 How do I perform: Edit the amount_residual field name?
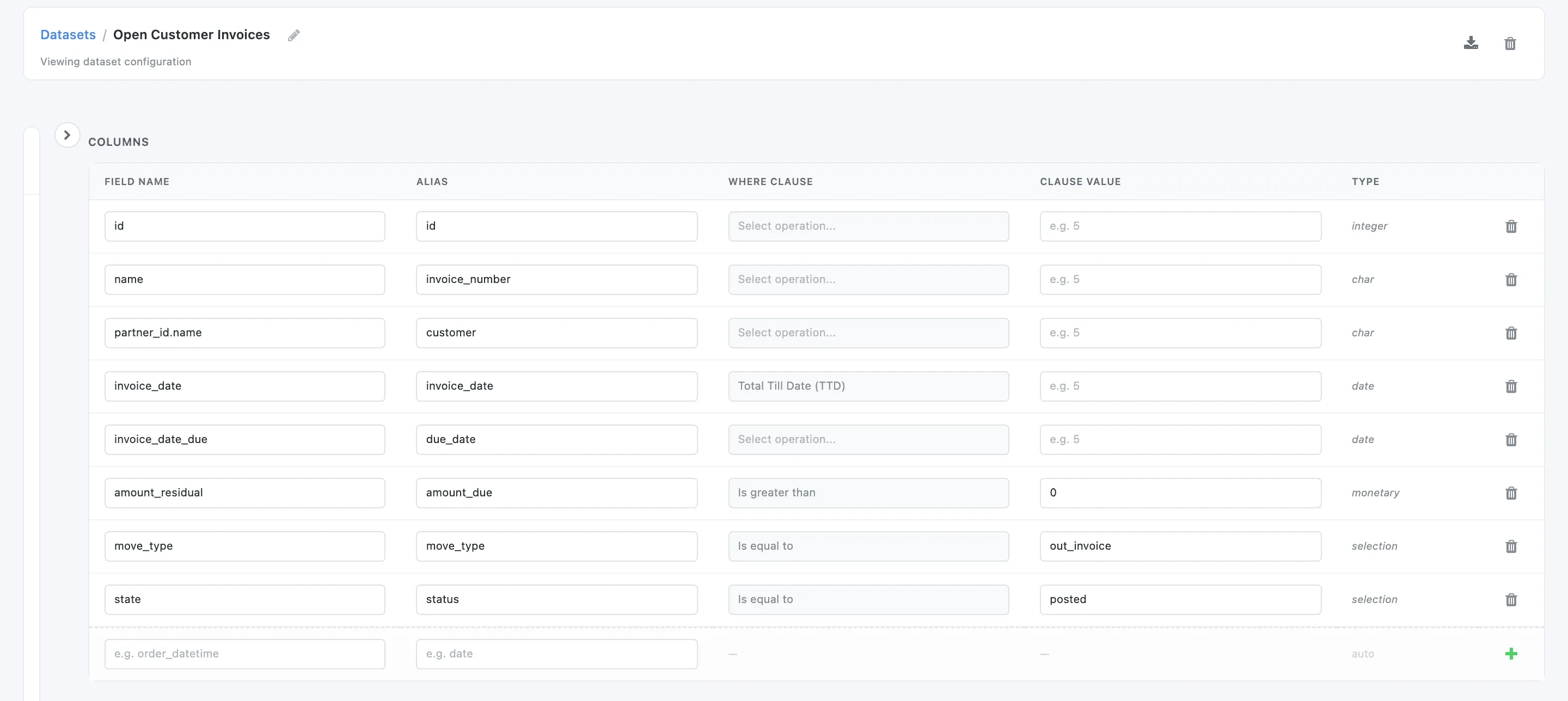(x=244, y=493)
